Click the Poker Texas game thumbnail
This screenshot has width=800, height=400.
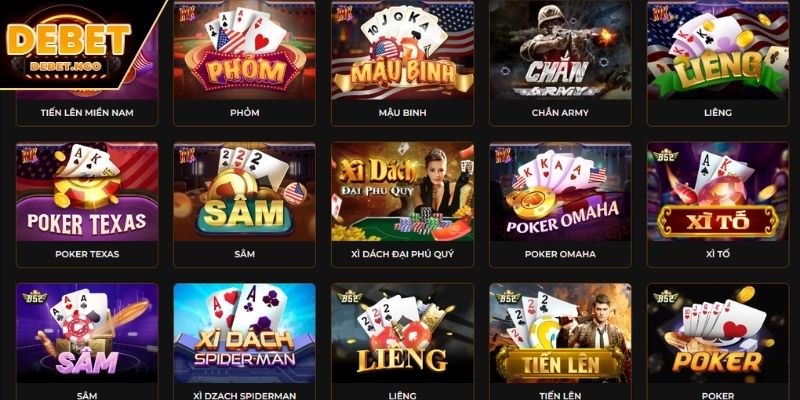point(87,192)
